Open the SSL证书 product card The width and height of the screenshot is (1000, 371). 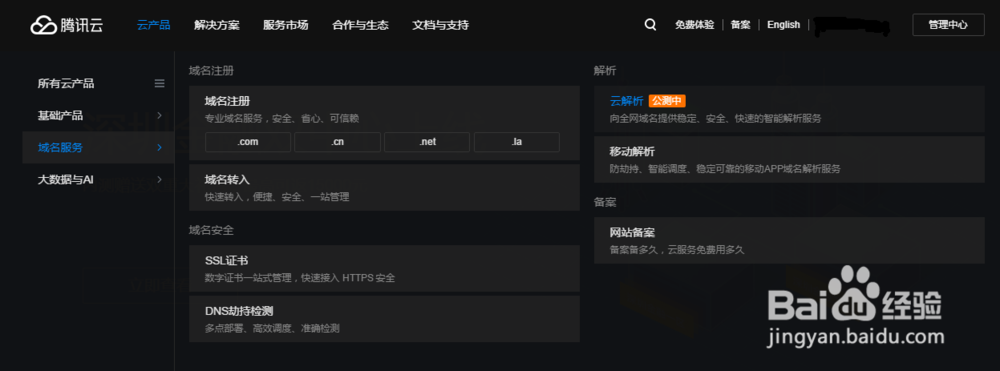385,268
